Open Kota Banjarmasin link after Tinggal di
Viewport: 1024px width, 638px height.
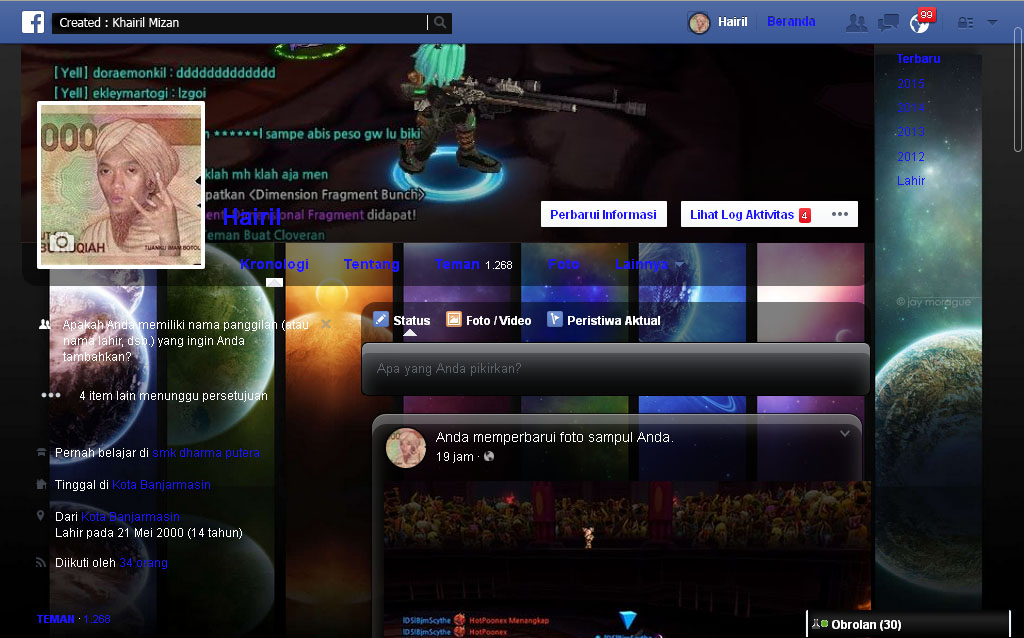(161, 485)
